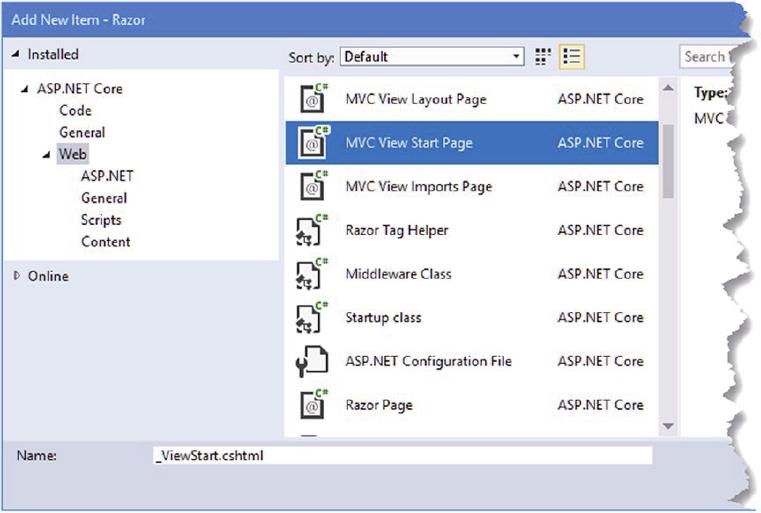Collapse the Installed tree section
This screenshot has height=513, width=761.
[x=15, y=55]
